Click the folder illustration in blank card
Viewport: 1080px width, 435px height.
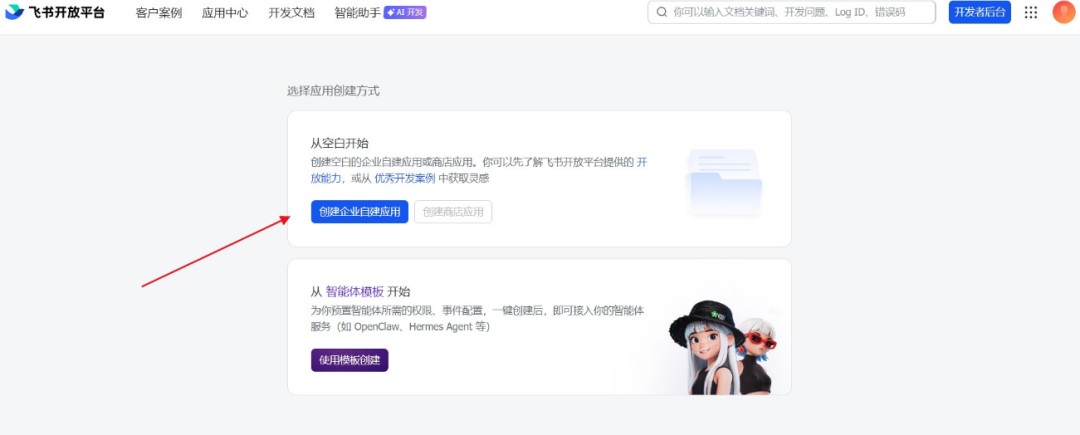click(x=724, y=182)
